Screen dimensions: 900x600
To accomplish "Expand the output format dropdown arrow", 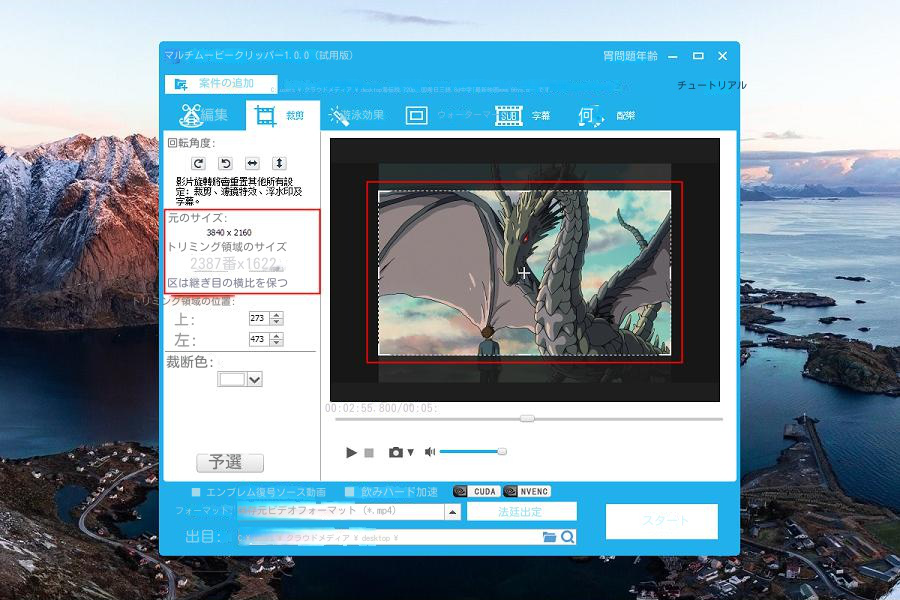I will [x=452, y=512].
